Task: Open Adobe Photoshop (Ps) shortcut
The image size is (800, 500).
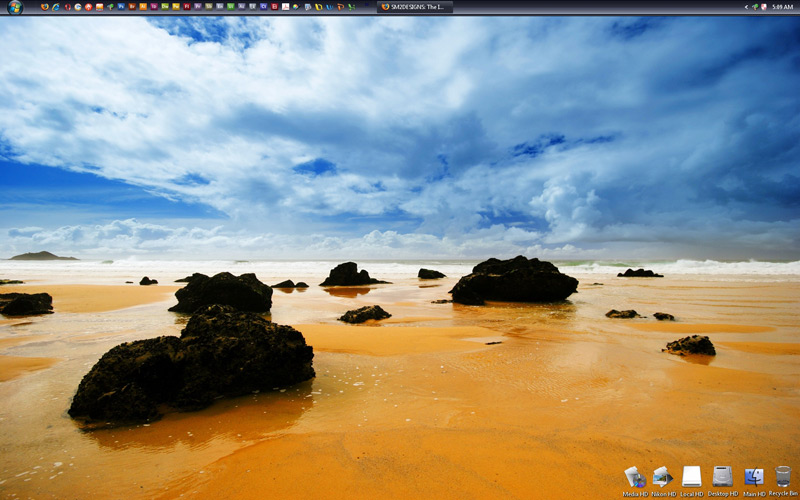Action: pyautogui.click(x=121, y=7)
